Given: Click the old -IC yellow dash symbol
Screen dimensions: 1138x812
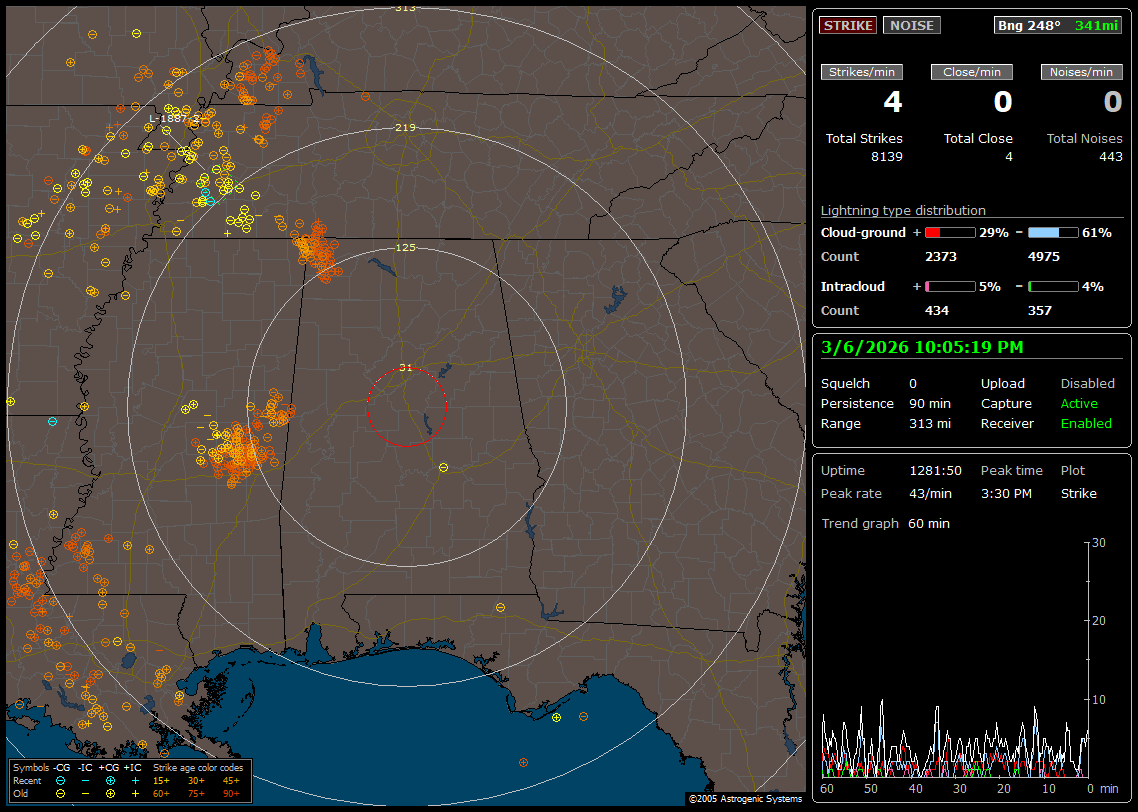Looking at the screenshot, I should [x=85, y=793].
